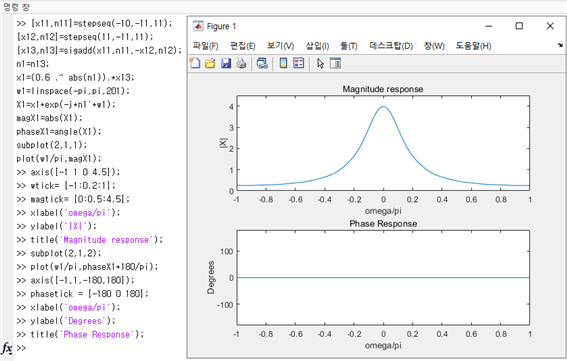The height and width of the screenshot is (361, 567).
Task: Click the title('Phase Response') command
Action: [80, 335]
